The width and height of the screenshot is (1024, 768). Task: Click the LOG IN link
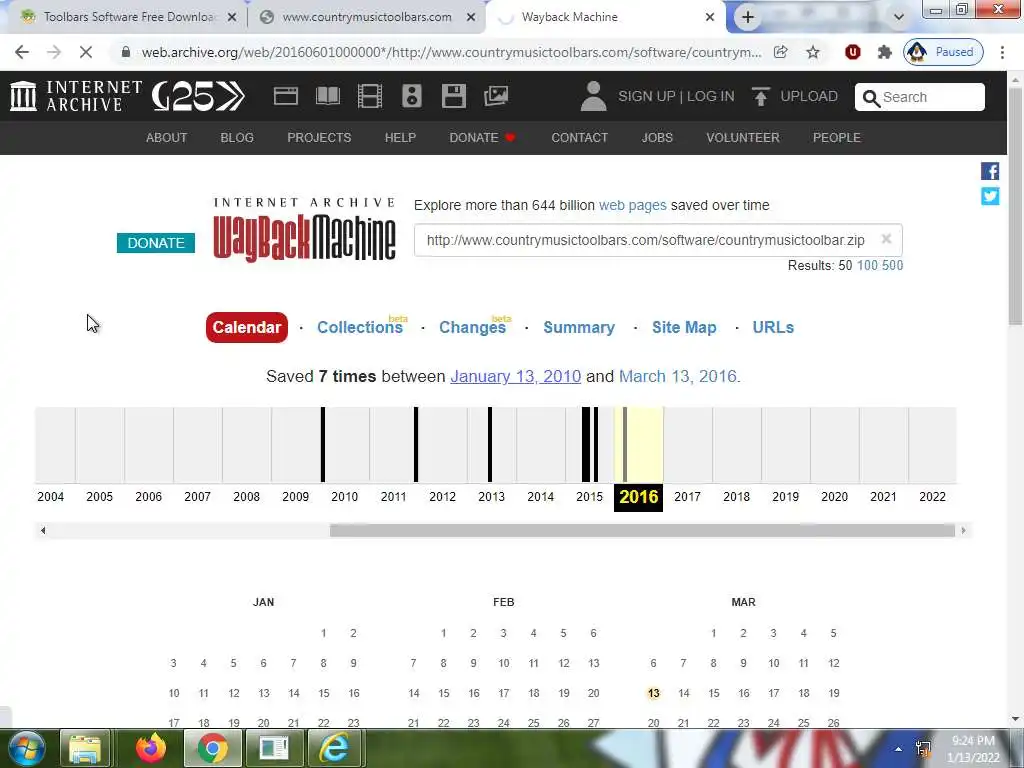point(711,96)
